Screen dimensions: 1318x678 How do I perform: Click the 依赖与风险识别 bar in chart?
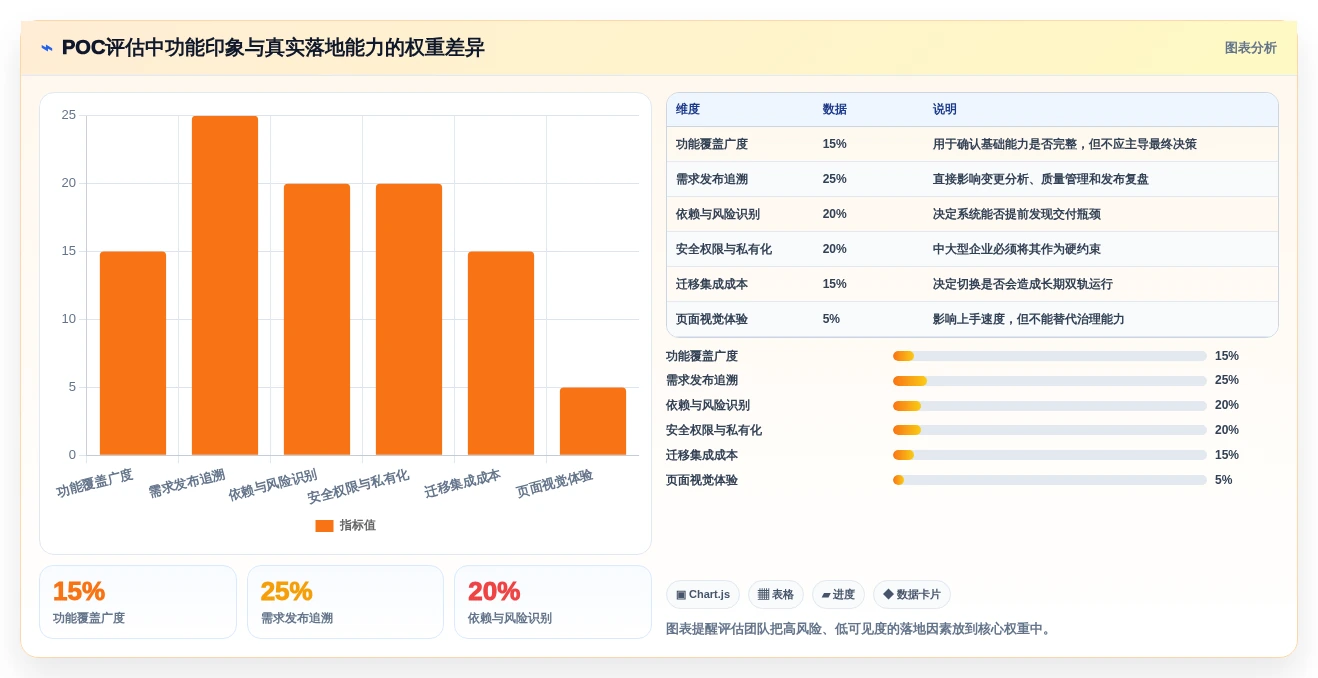click(x=317, y=319)
